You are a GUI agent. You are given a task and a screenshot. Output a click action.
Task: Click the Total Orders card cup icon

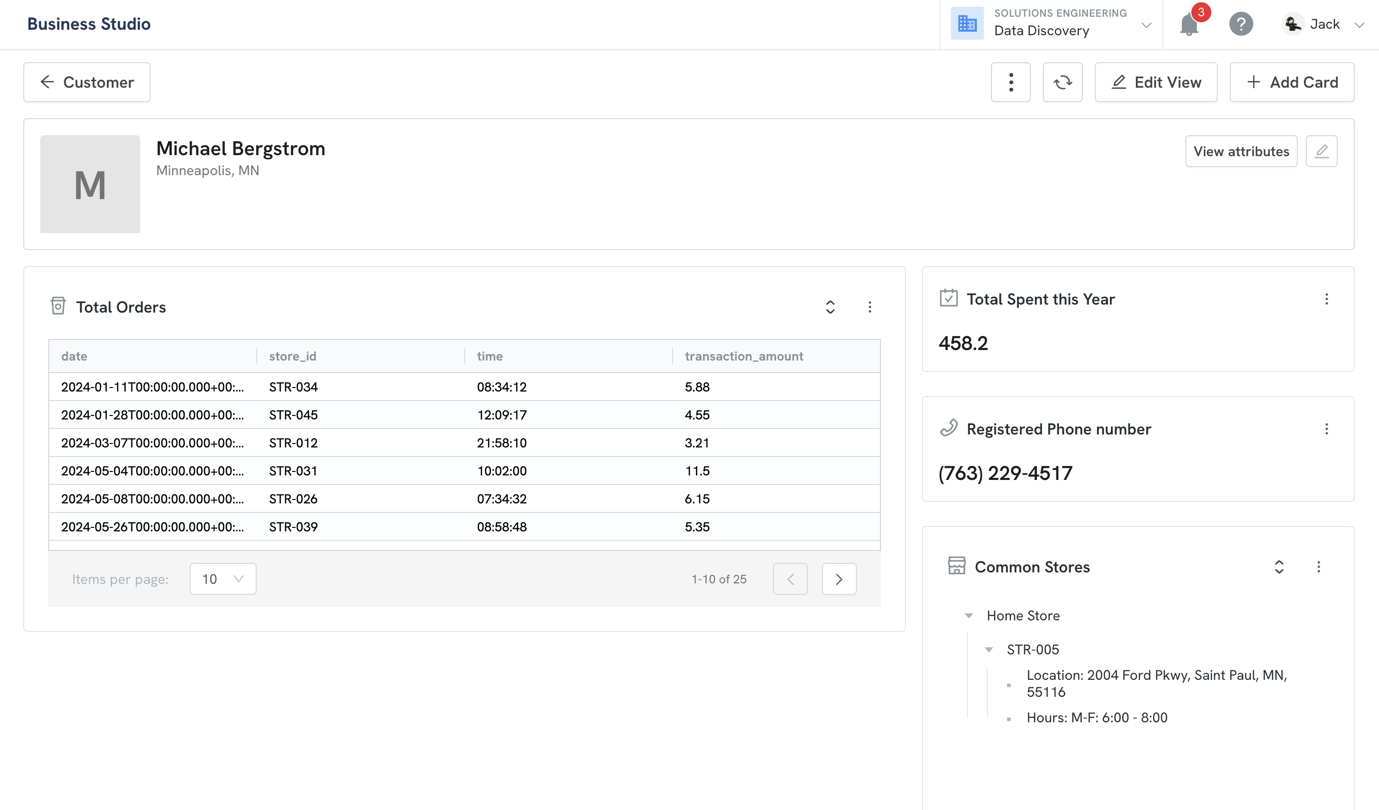tap(58, 306)
